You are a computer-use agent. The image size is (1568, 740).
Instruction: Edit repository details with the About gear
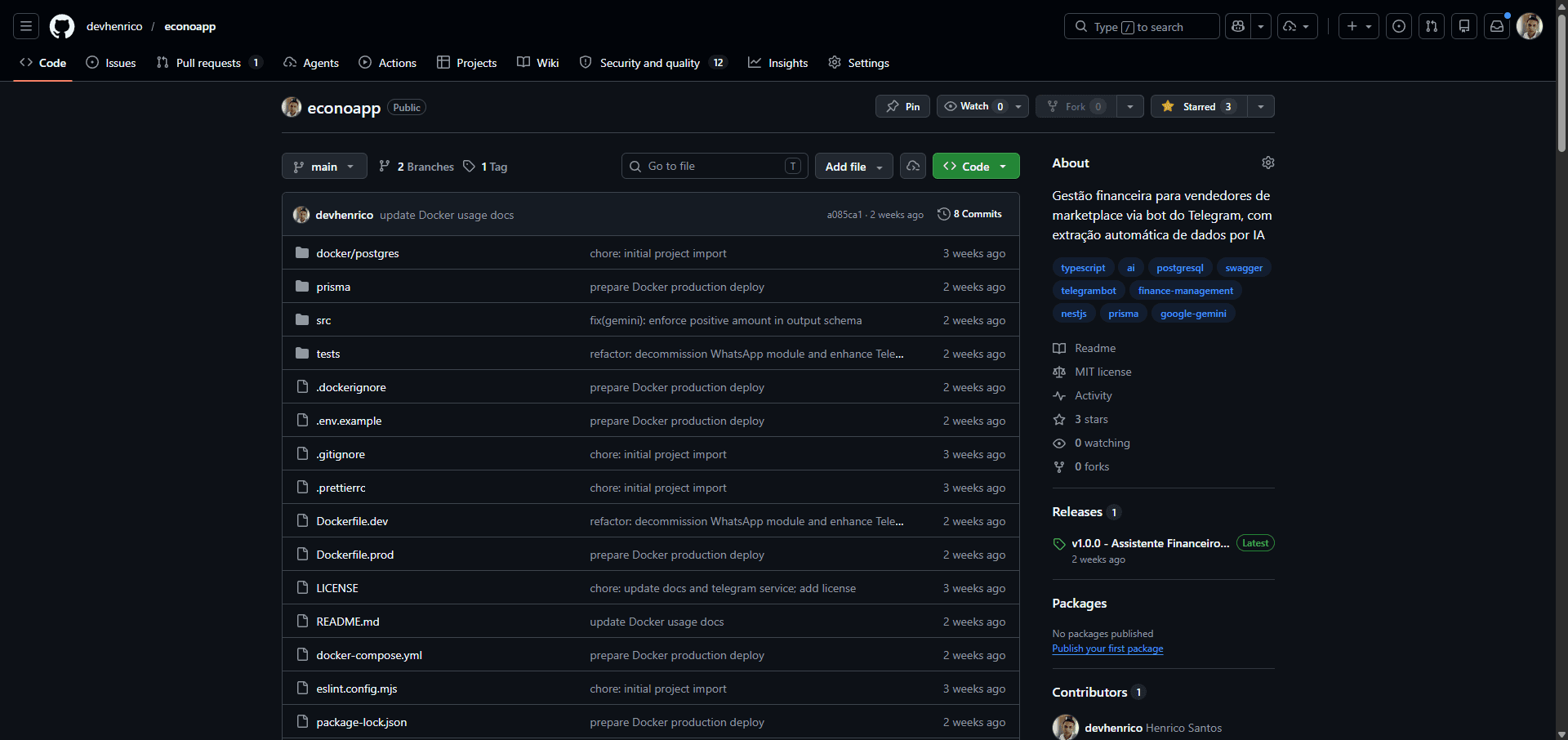[1267, 163]
